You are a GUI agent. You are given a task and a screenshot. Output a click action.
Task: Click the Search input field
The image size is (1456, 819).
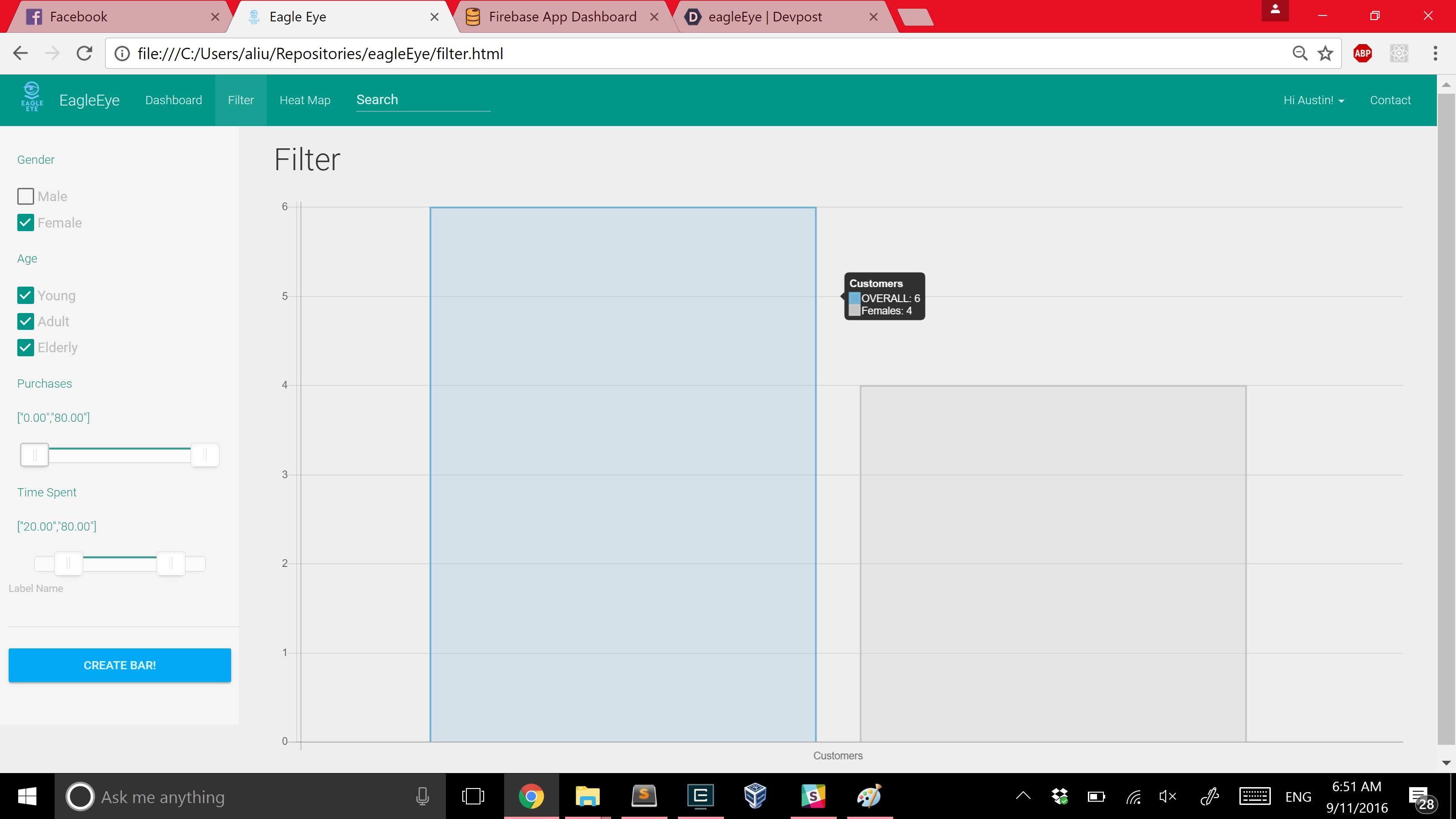click(x=423, y=100)
